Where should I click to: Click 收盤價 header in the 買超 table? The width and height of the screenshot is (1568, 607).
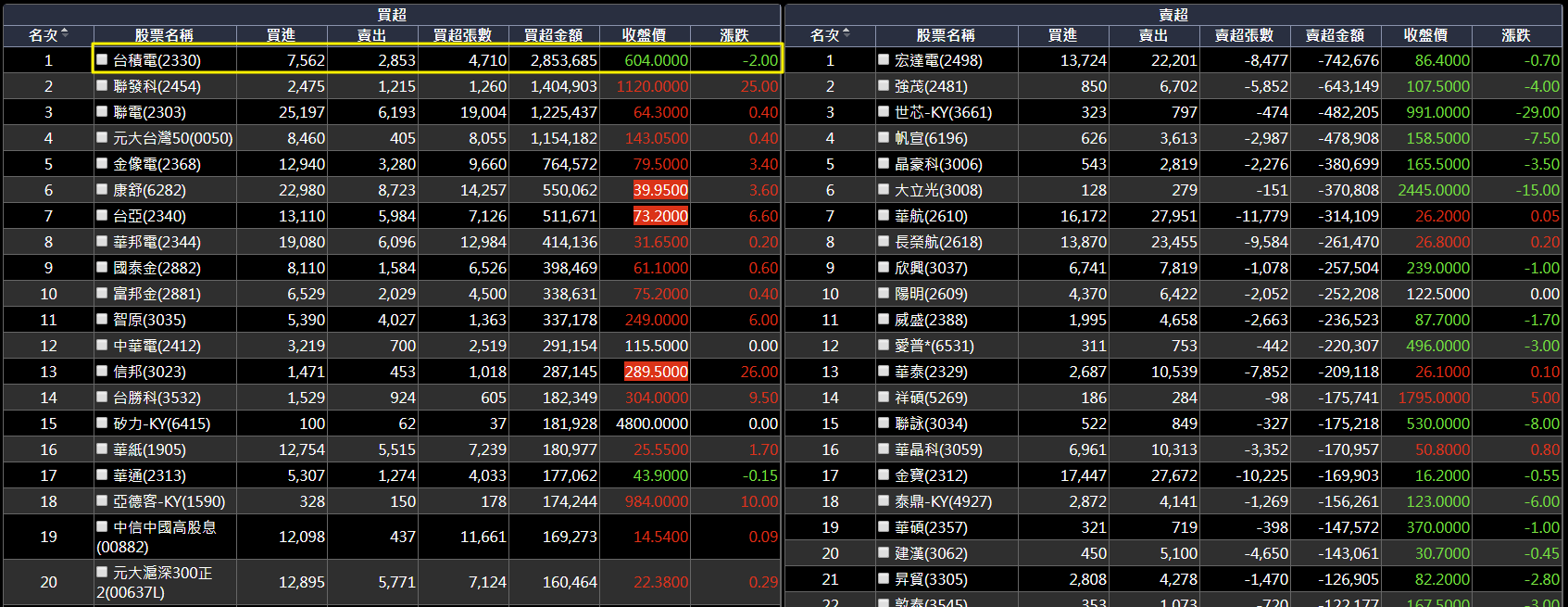pyautogui.click(x=644, y=35)
